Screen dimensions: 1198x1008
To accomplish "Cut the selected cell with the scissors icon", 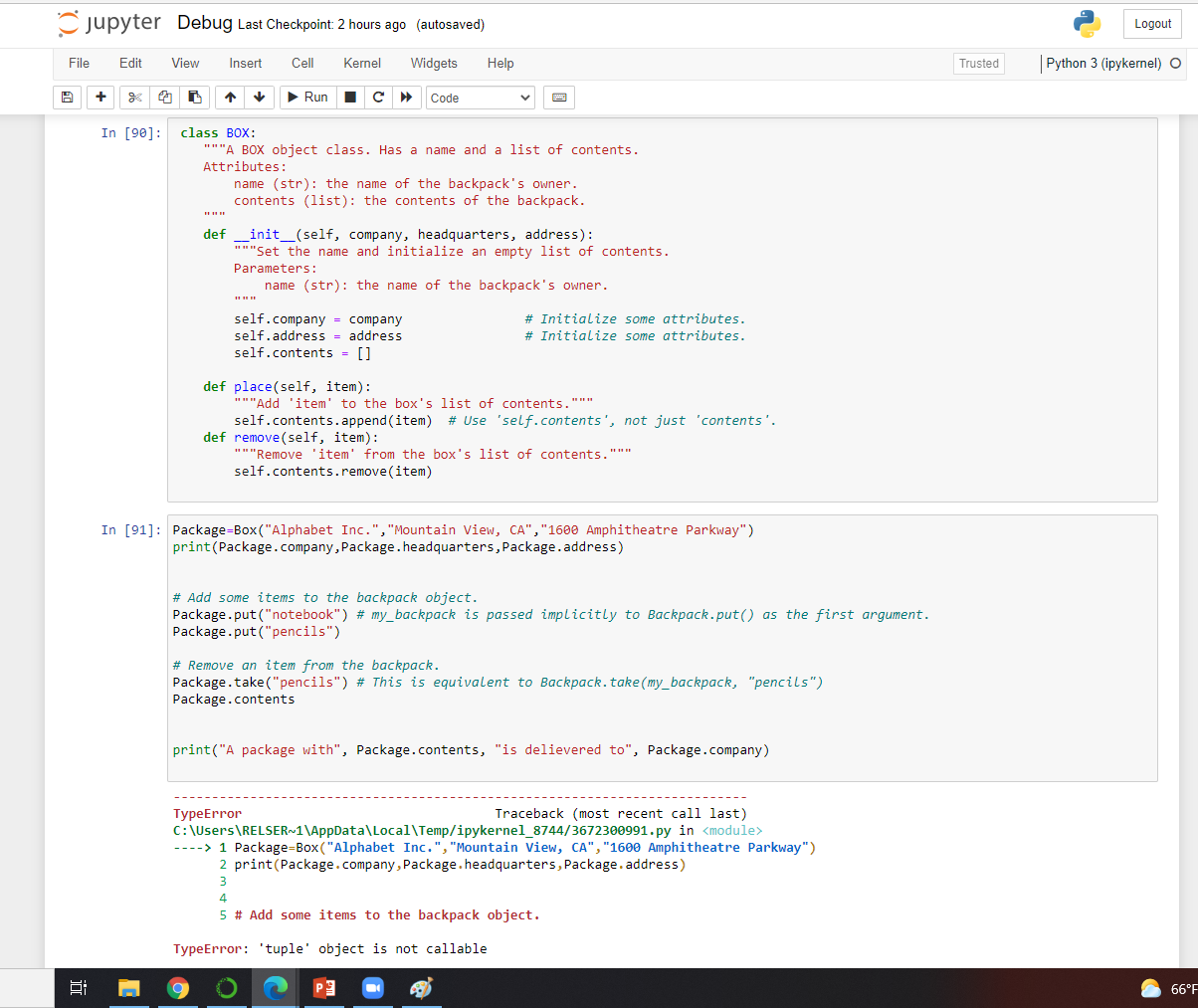I will 135,98.
